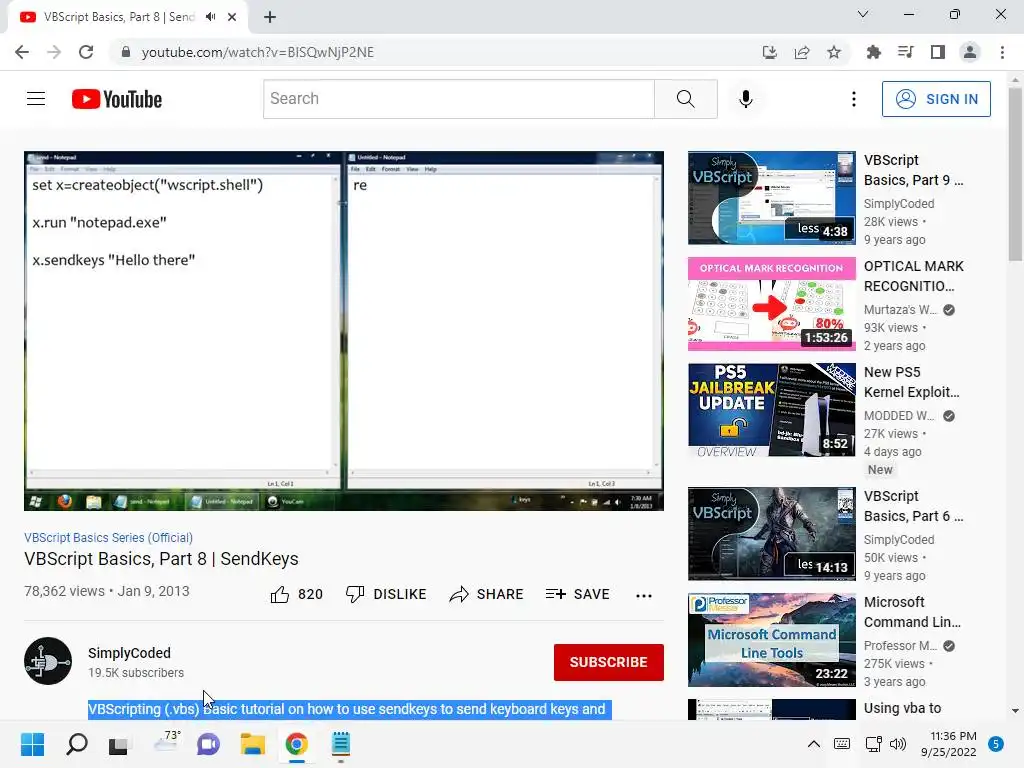Image resolution: width=1024 pixels, height=768 pixels.
Task: Open the SimplyCoded channel avatar
Action: pyautogui.click(x=48, y=661)
